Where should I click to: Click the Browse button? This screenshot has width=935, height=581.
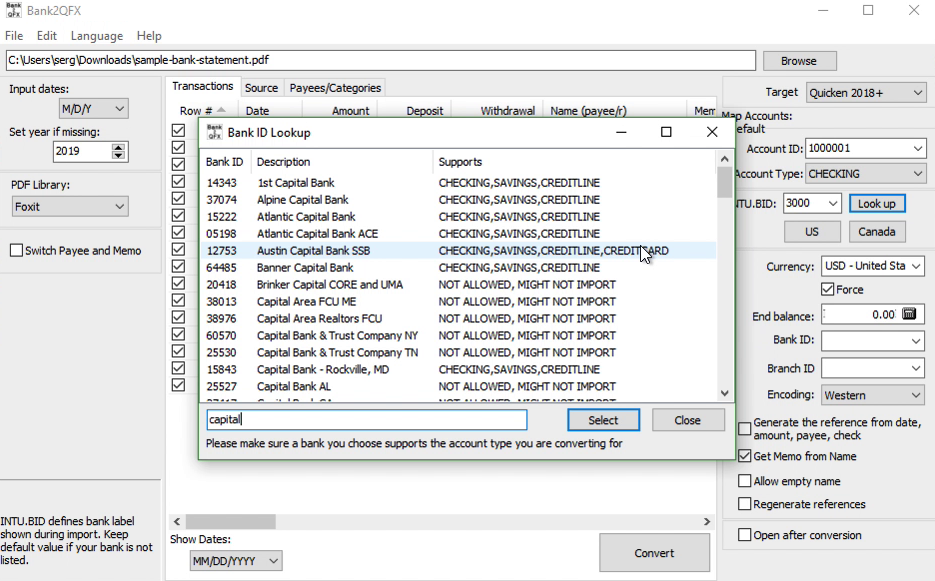point(799,61)
